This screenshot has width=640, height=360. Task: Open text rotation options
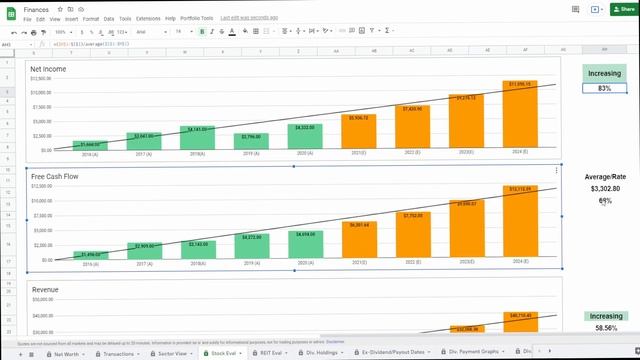point(327,31)
